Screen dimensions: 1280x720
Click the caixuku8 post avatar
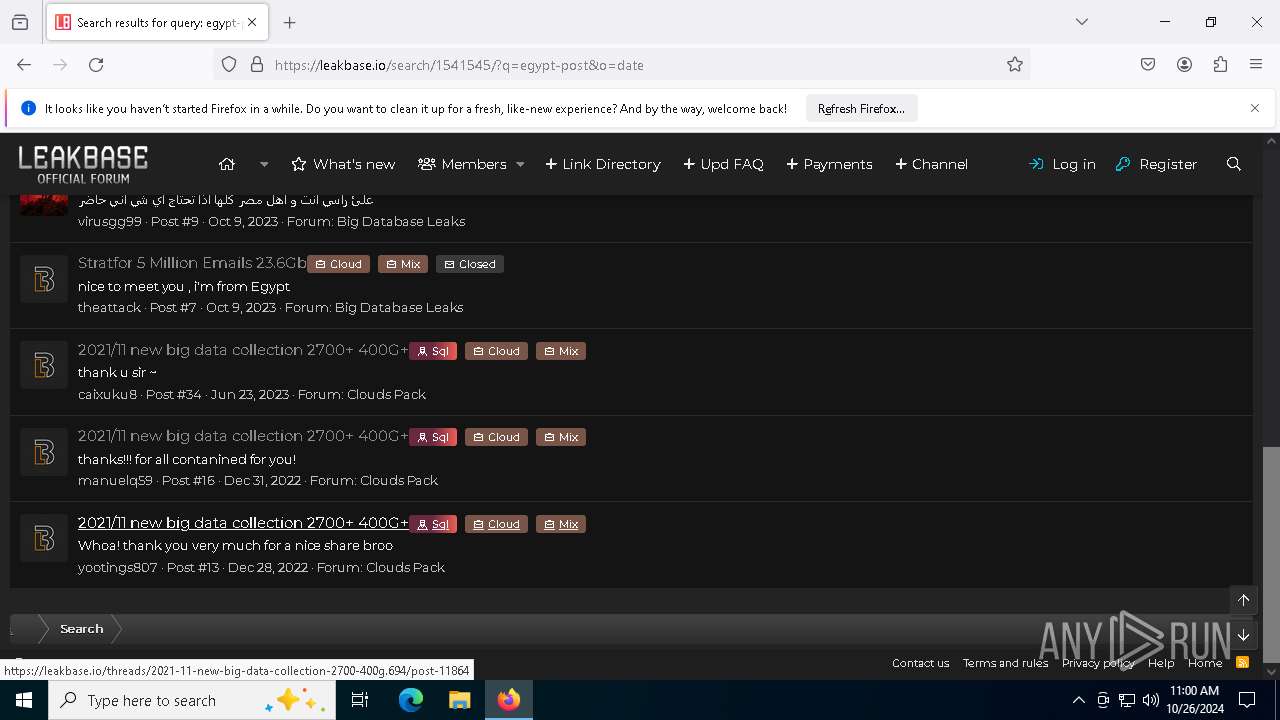pos(44,365)
